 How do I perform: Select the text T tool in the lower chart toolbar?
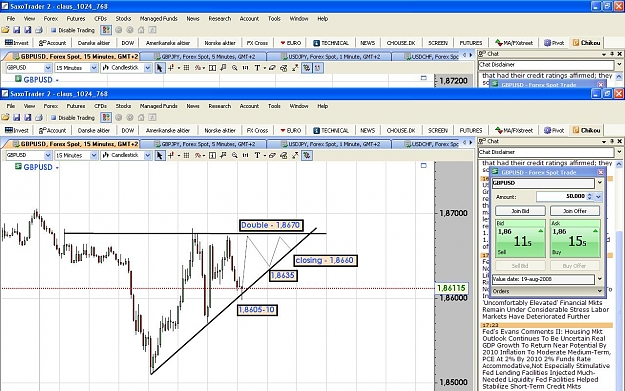click(x=257, y=155)
